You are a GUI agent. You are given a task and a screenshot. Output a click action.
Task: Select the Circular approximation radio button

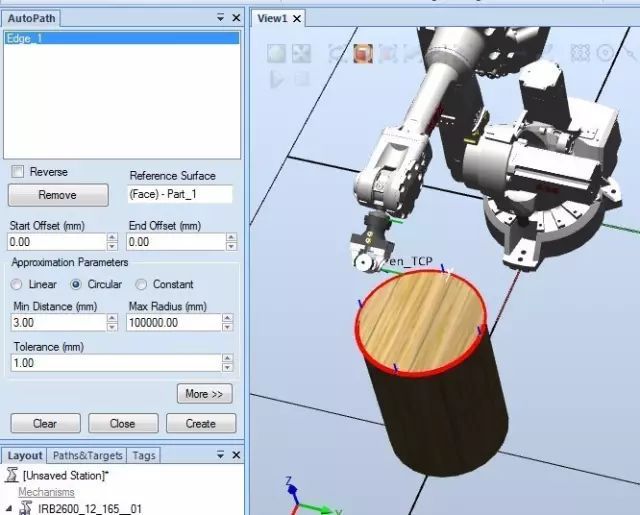pyautogui.click(x=76, y=284)
